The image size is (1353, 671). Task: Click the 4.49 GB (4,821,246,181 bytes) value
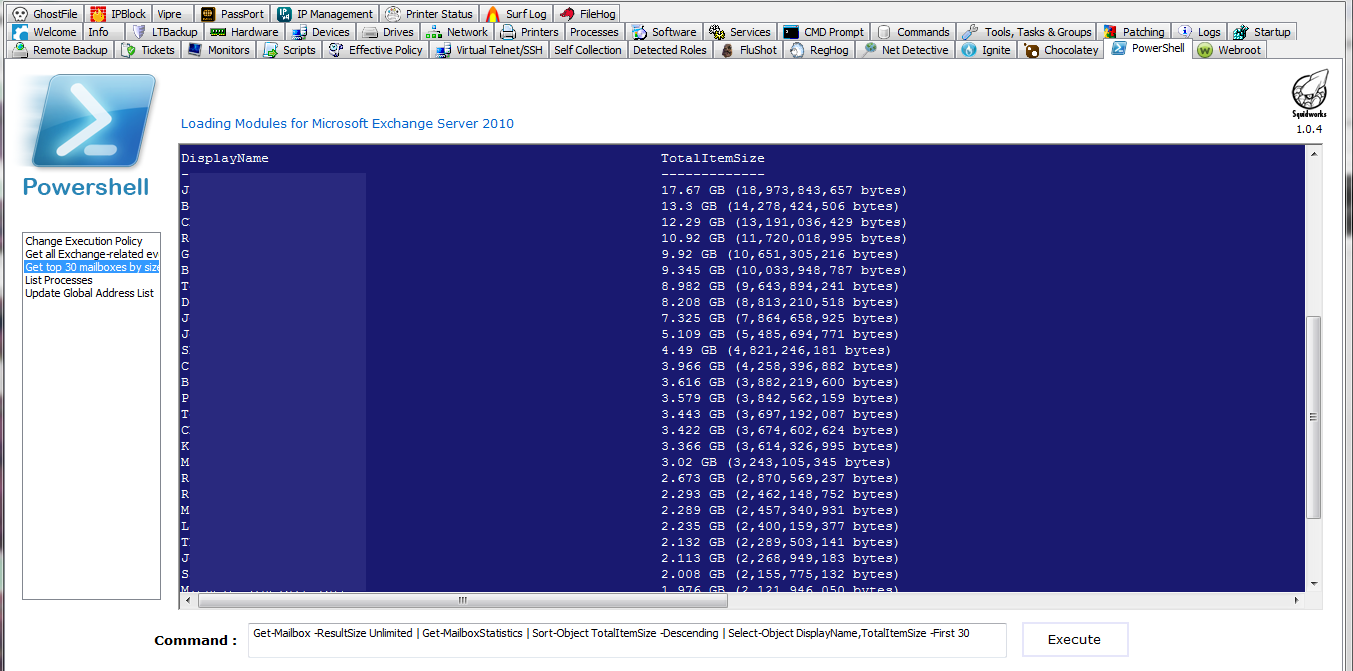point(776,350)
